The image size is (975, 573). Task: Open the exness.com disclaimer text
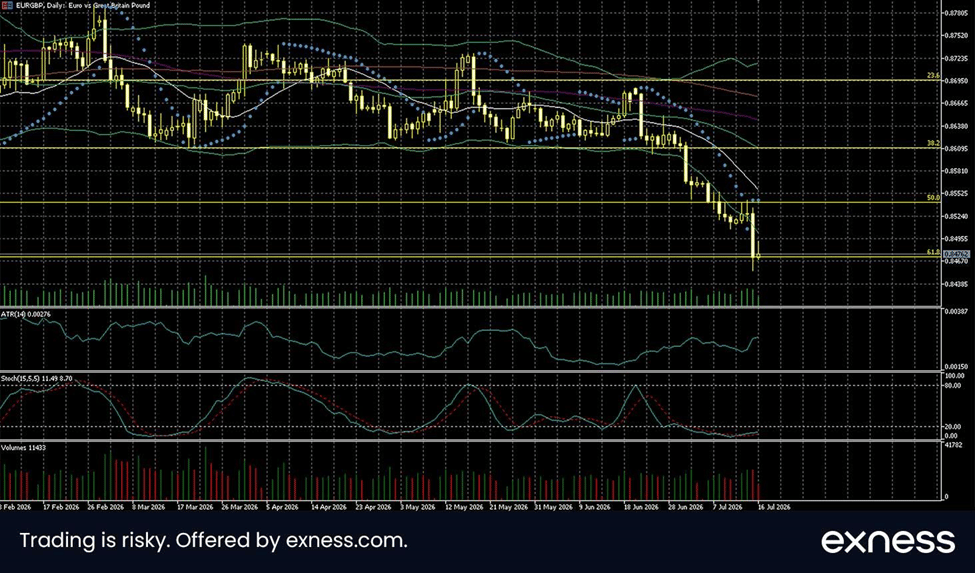click(x=213, y=541)
